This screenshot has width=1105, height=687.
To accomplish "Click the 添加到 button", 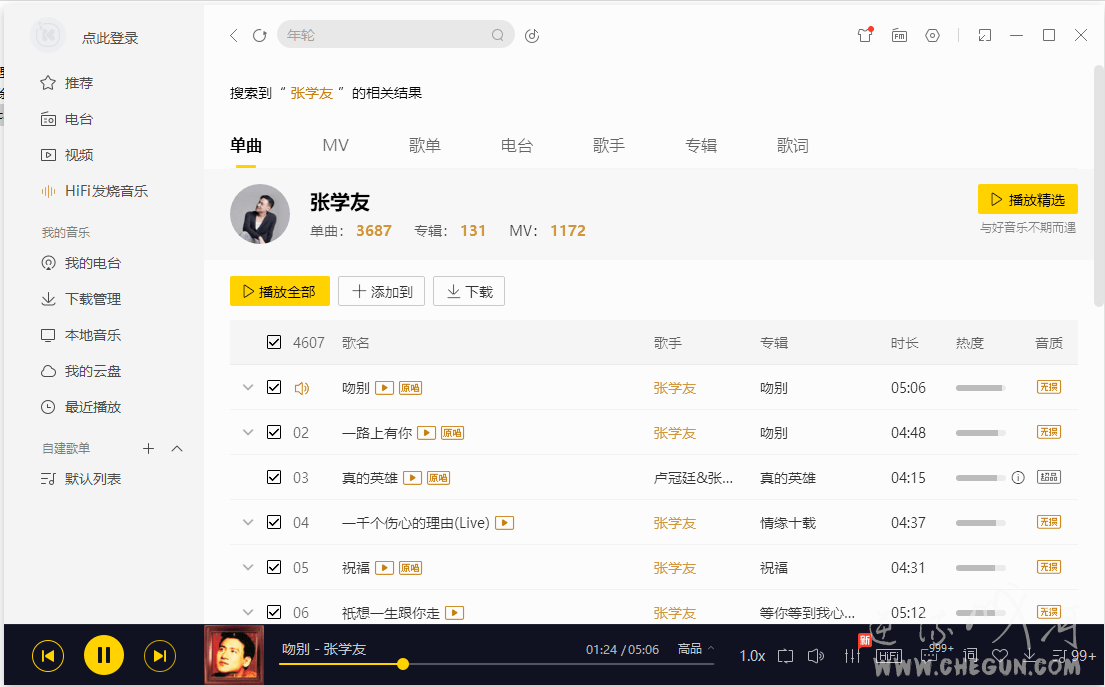I will click(x=381, y=291).
